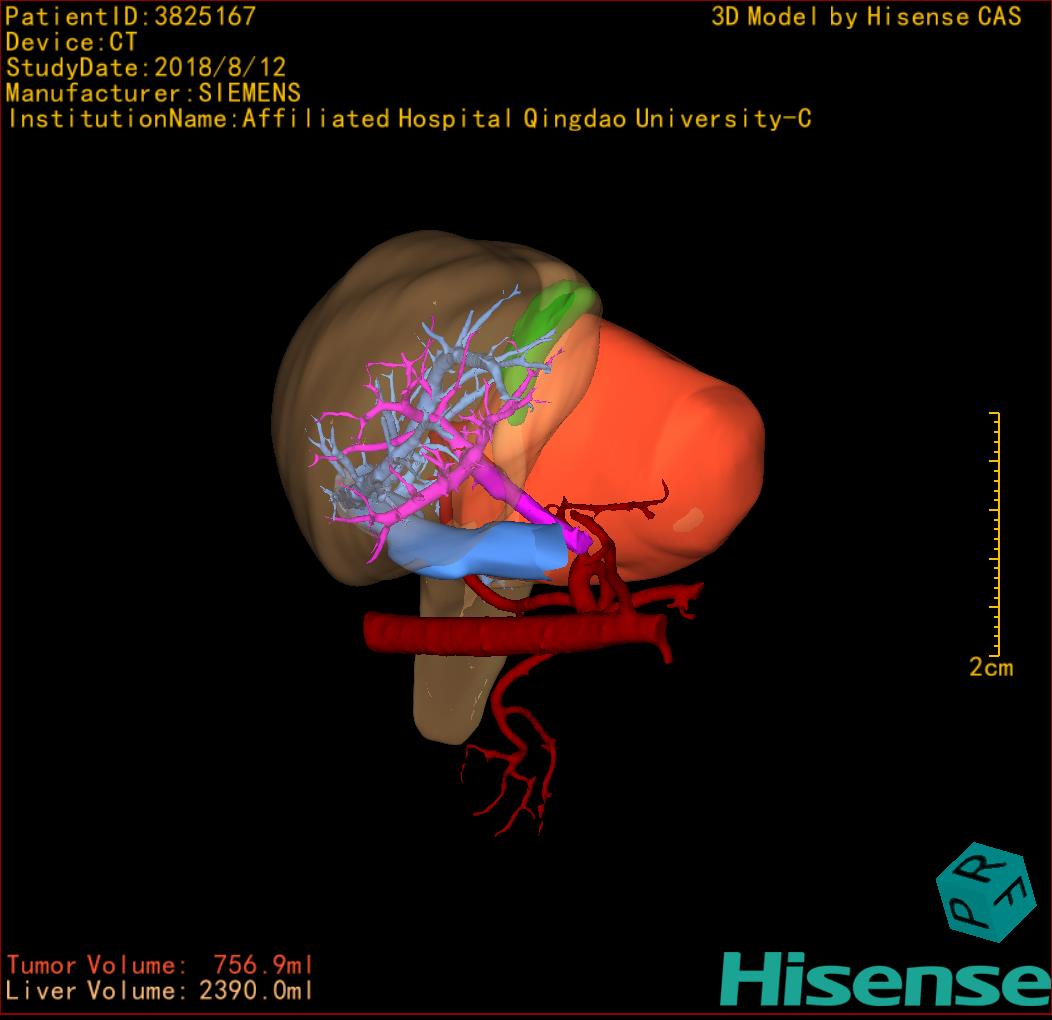Click the 'StudyDate:2018/8/12' text
The height and width of the screenshot is (1020, 1052).
[146, 68]
